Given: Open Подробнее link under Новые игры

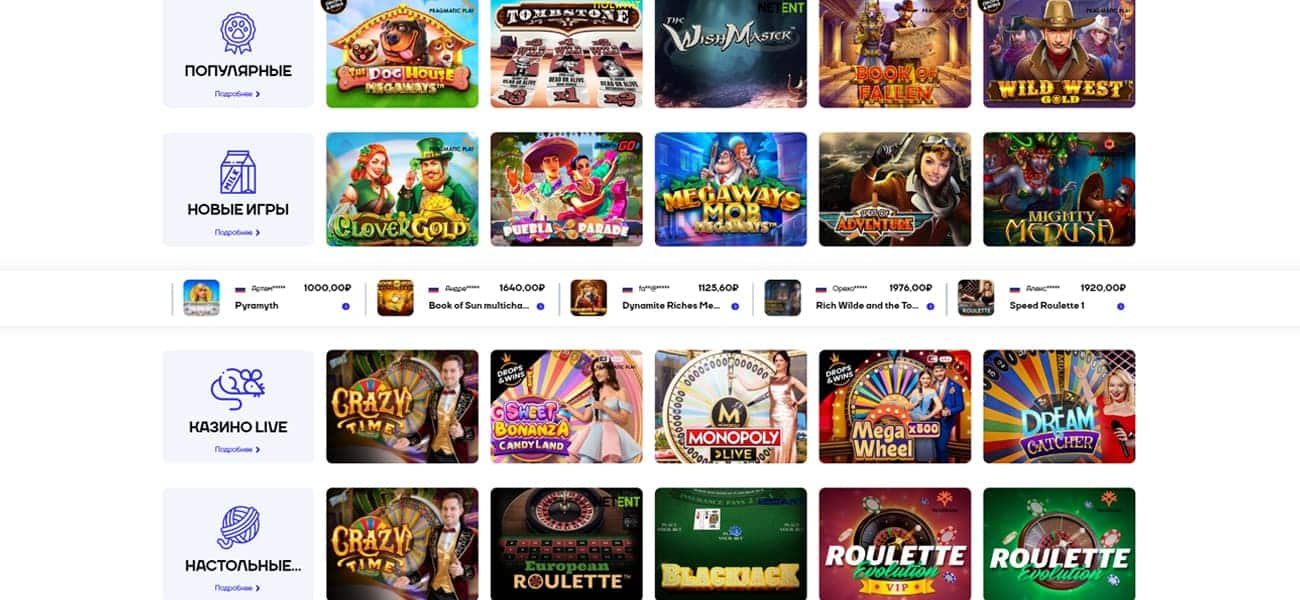Looking at the screenshot, I should tap(238, 232).
